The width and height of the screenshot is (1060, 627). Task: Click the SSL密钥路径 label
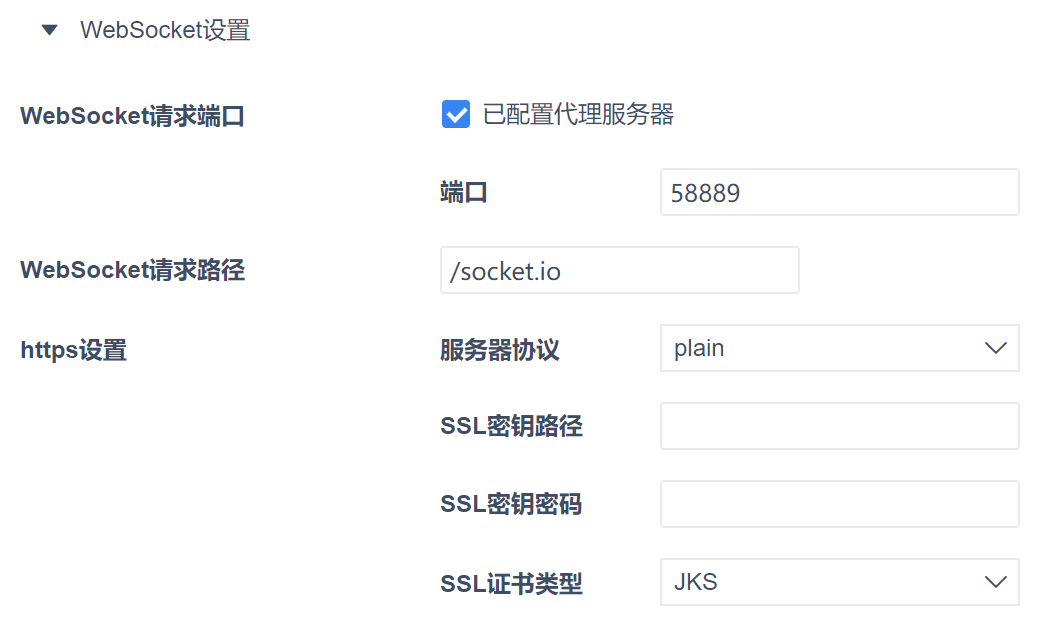click(511, 427)
